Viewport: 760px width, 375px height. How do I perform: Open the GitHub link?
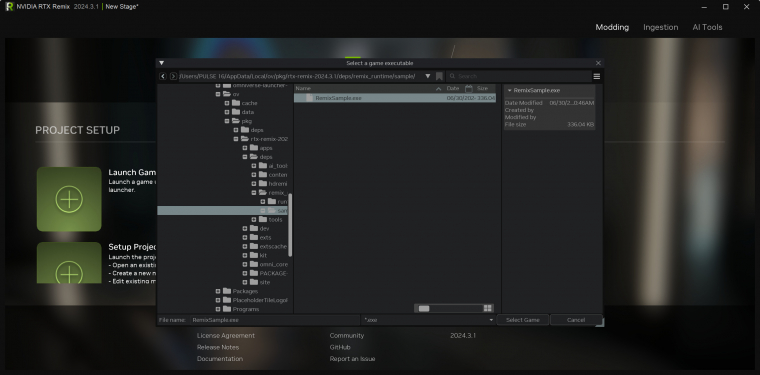click(340, 347)
